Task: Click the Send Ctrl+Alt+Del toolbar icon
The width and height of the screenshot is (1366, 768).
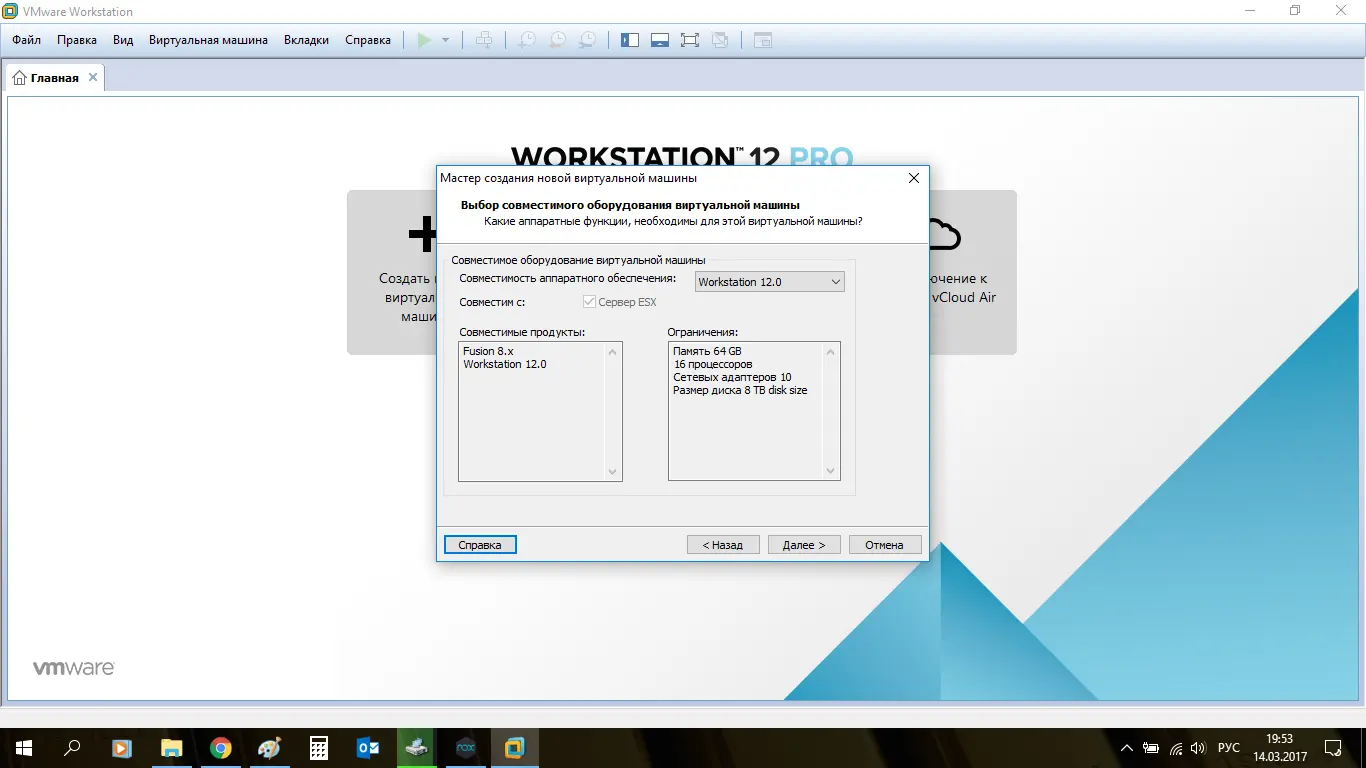Action: pyautogui.click(x=484, y=40)
